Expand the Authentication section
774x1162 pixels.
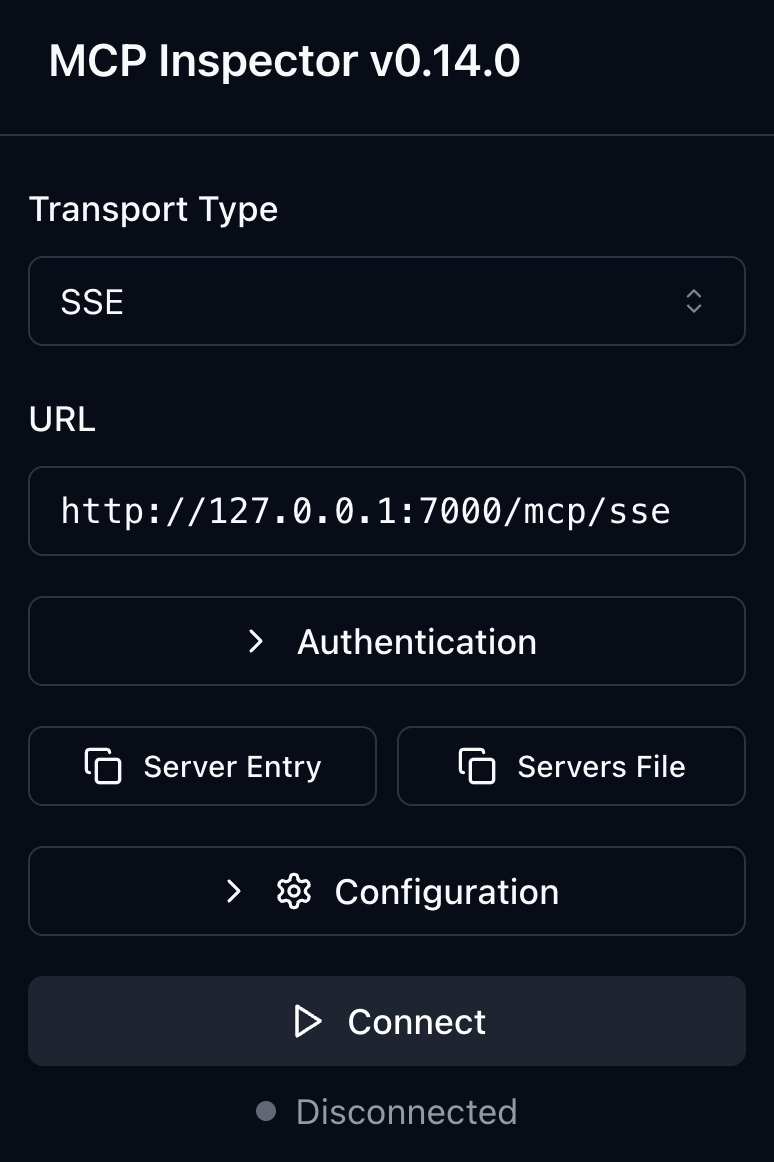tap(386, 641)
